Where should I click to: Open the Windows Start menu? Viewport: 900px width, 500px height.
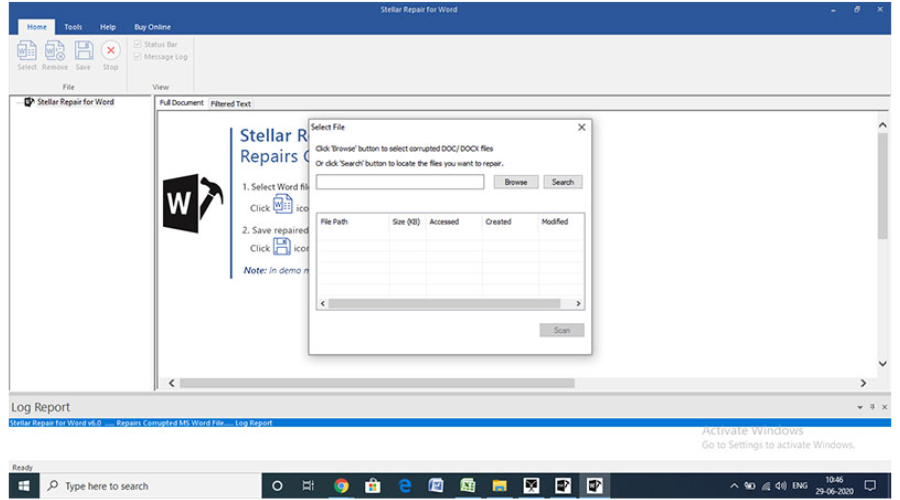(24, 486)
